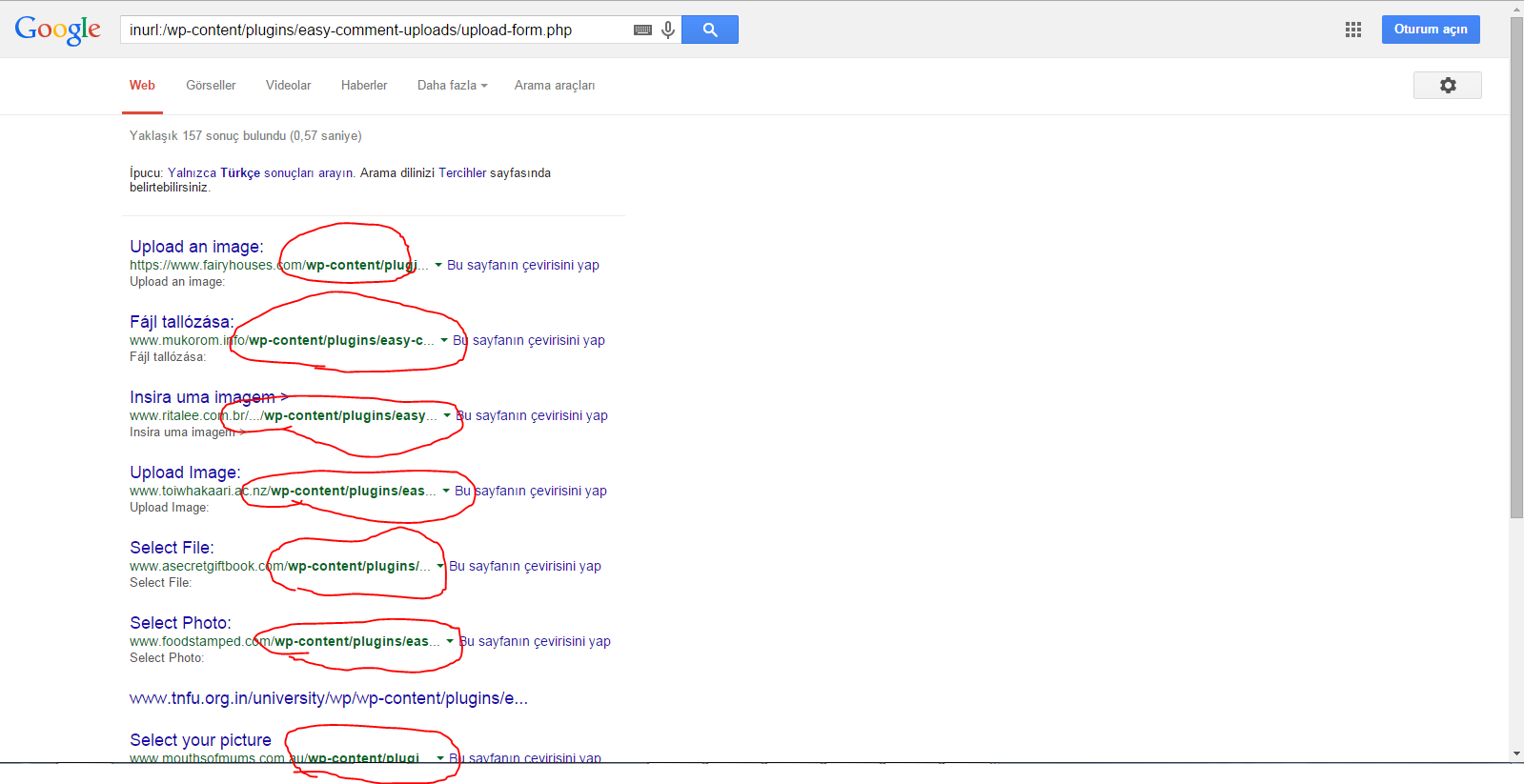Translate the fairyhouses result page

pyautogui.click(x=523, y=265)
